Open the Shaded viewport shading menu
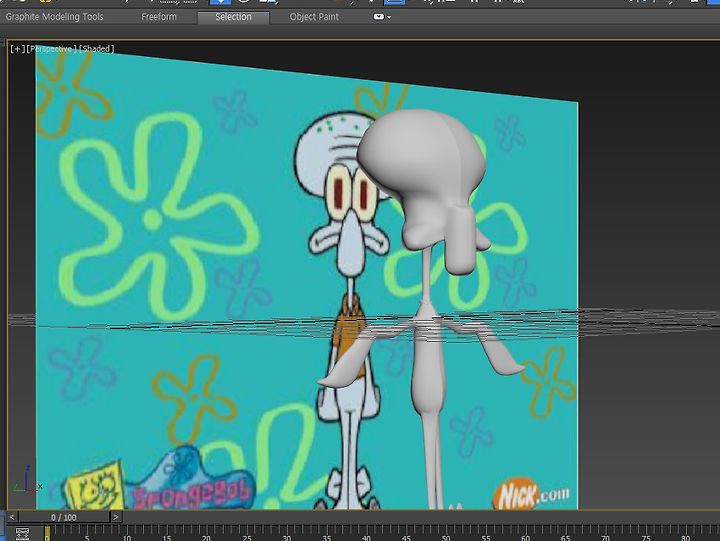The height and width of the screenshot is (541, 720). 96,49
